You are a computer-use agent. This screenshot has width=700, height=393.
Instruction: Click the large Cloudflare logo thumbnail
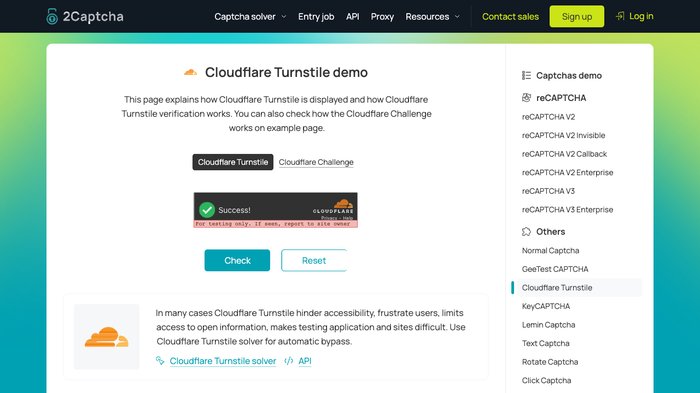[106, 337]
